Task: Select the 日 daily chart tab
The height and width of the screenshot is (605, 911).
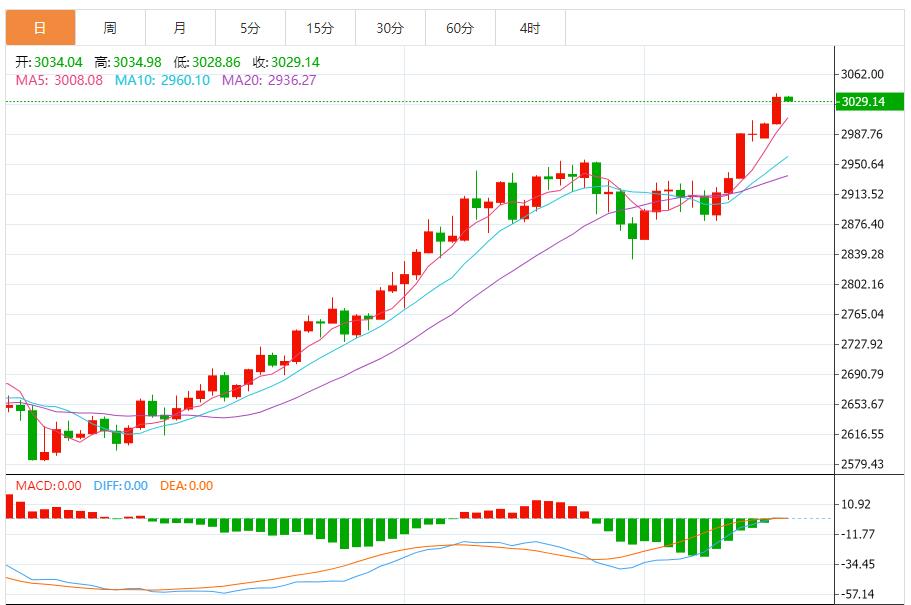Action: tap(40, 28)
